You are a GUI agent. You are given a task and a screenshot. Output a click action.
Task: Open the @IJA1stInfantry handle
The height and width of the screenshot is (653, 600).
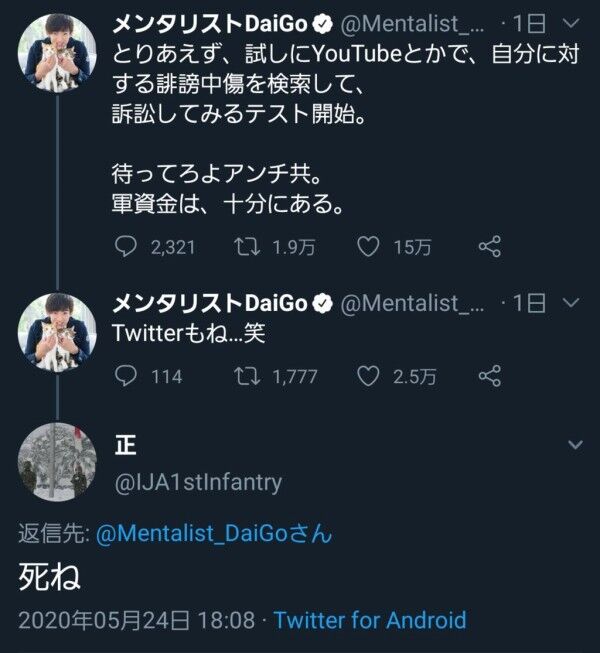(198, 482)
